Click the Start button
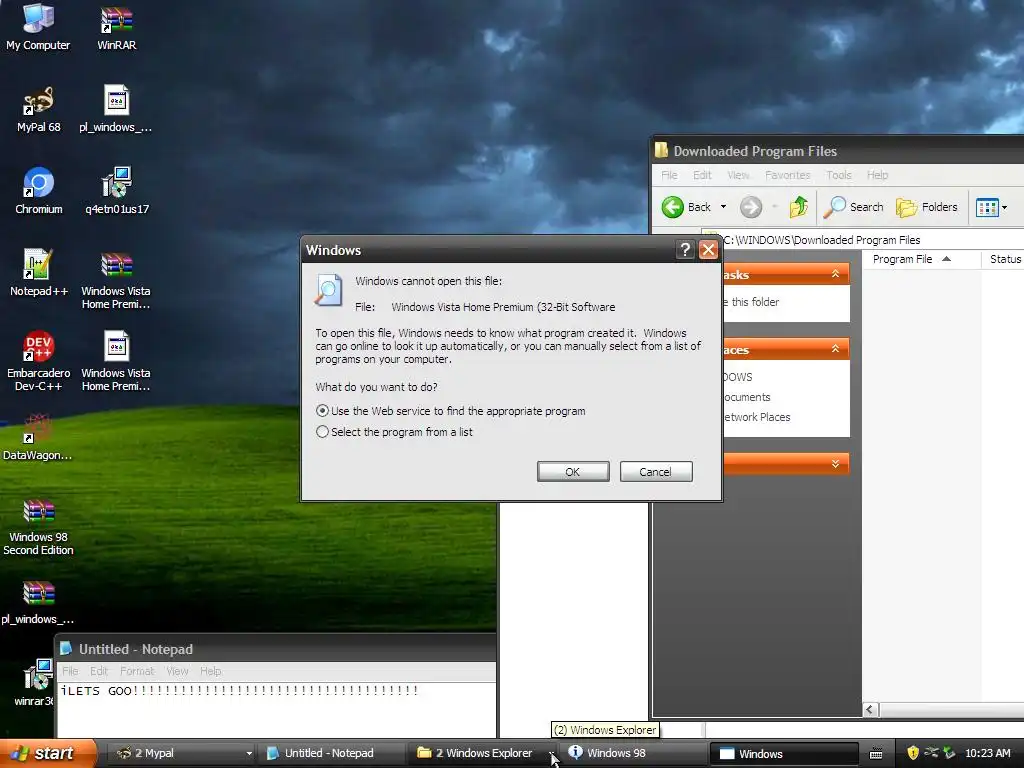Screen dimensions: 1024x768 click(x=48, y=753)
